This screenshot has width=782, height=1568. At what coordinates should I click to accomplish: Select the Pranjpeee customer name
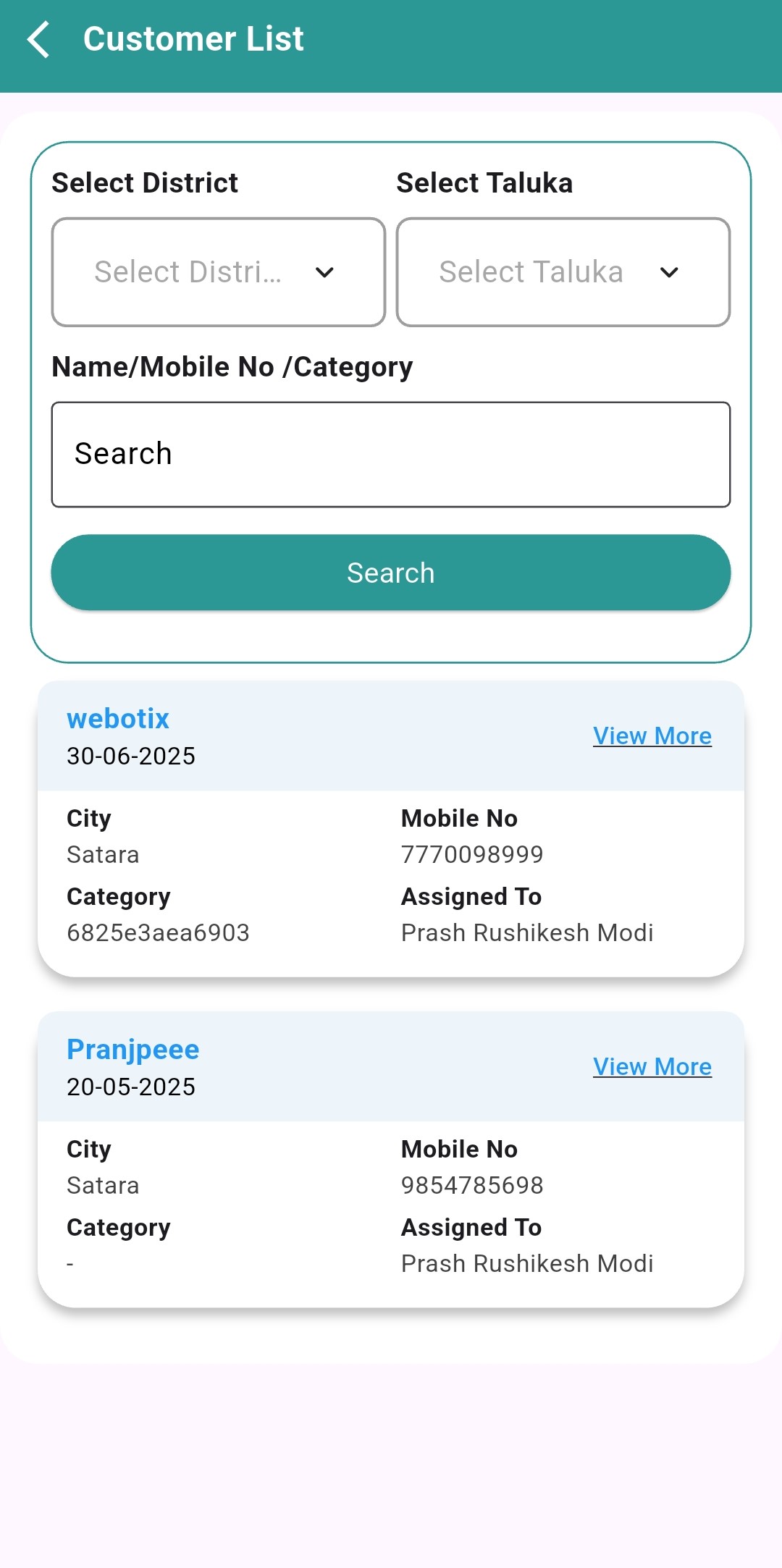(133, 1050)
